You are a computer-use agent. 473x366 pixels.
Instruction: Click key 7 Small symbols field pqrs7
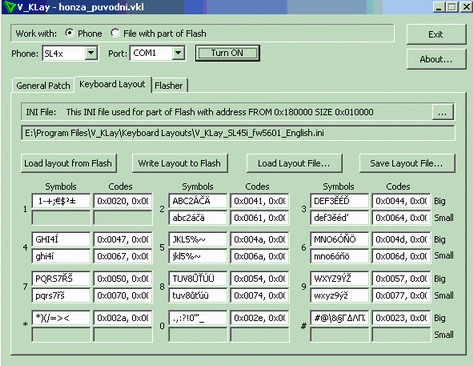(x=61, y=295)
